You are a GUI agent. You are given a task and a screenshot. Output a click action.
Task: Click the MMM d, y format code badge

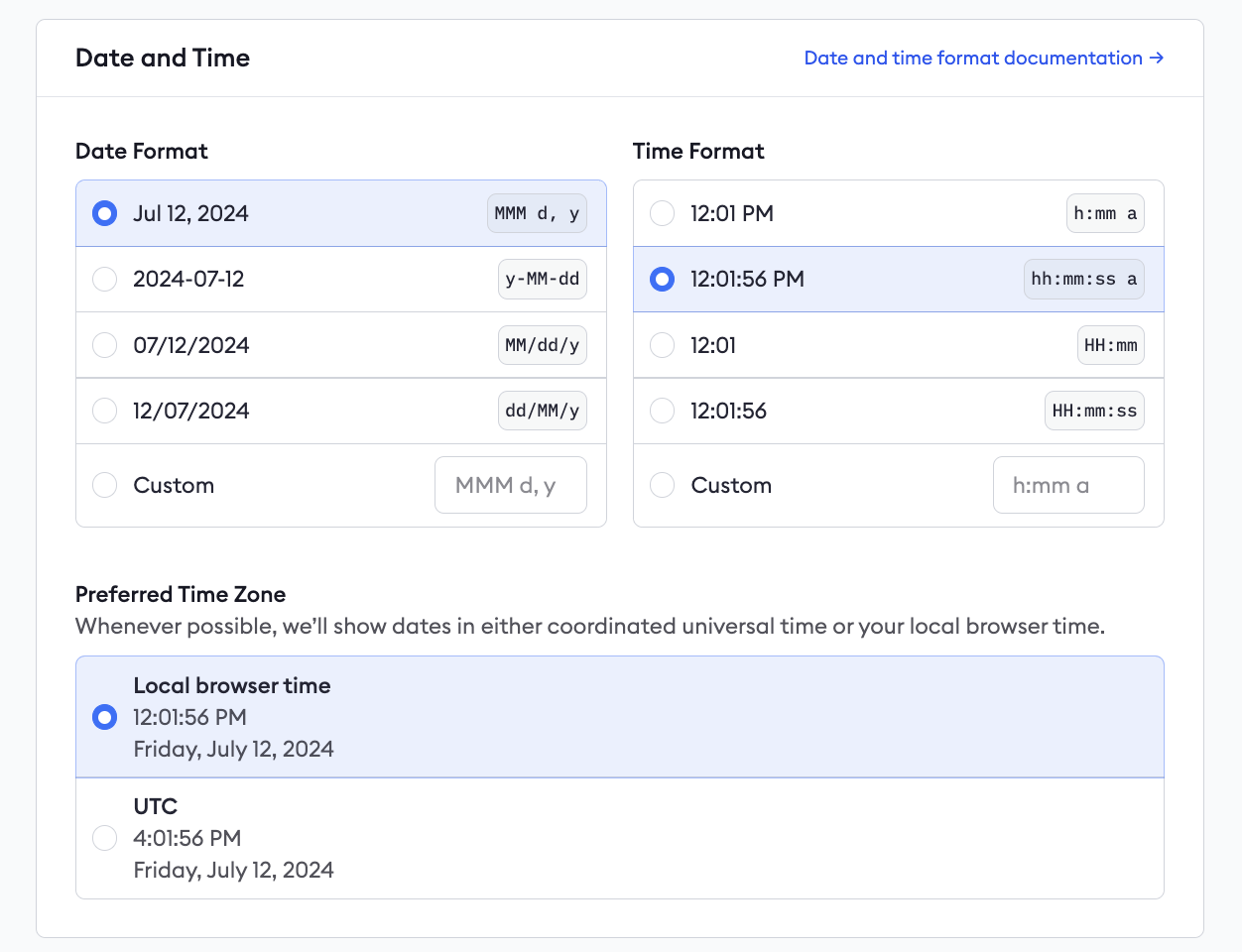pos(537,213)
